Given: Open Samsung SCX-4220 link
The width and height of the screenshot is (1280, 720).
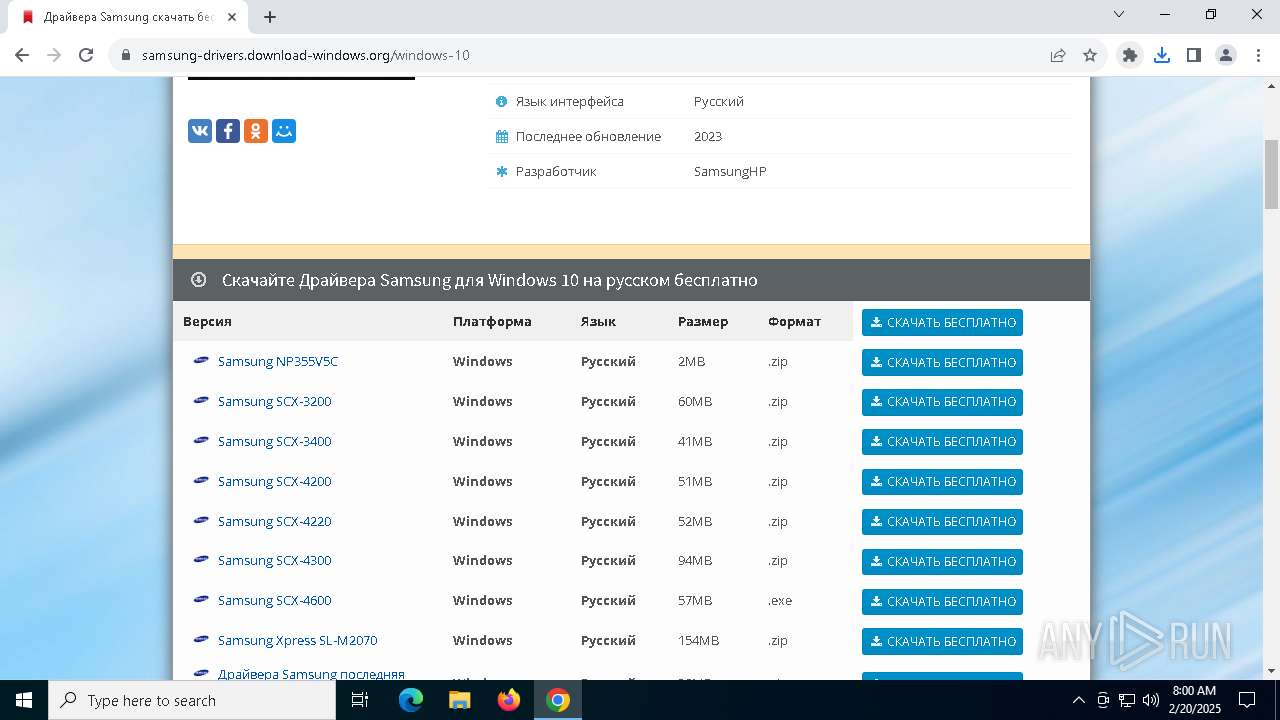Looking at the screenshot, I should click(x=275, y=521).
